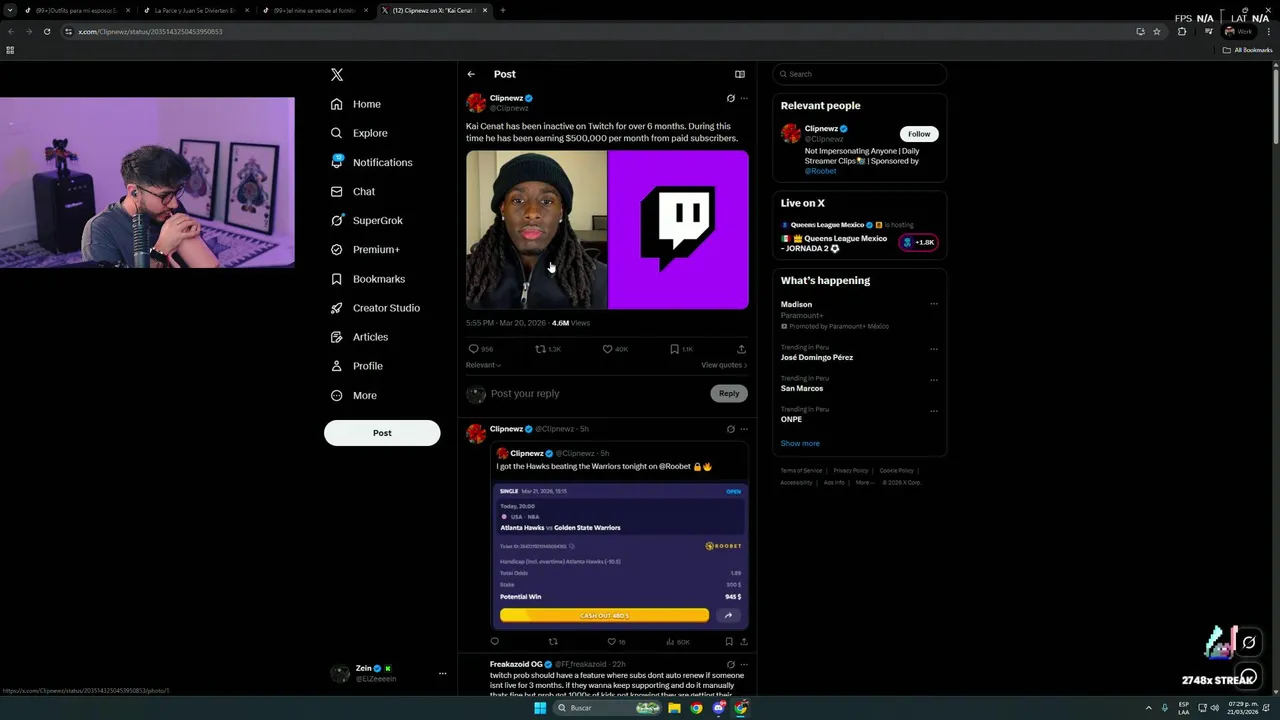Image resolution: width=1280 pixels, height=720 pixels.
Task: Open three-dot menu on Freakazoid OG reply
Action: pyautogui.click(x=743, y=664)
